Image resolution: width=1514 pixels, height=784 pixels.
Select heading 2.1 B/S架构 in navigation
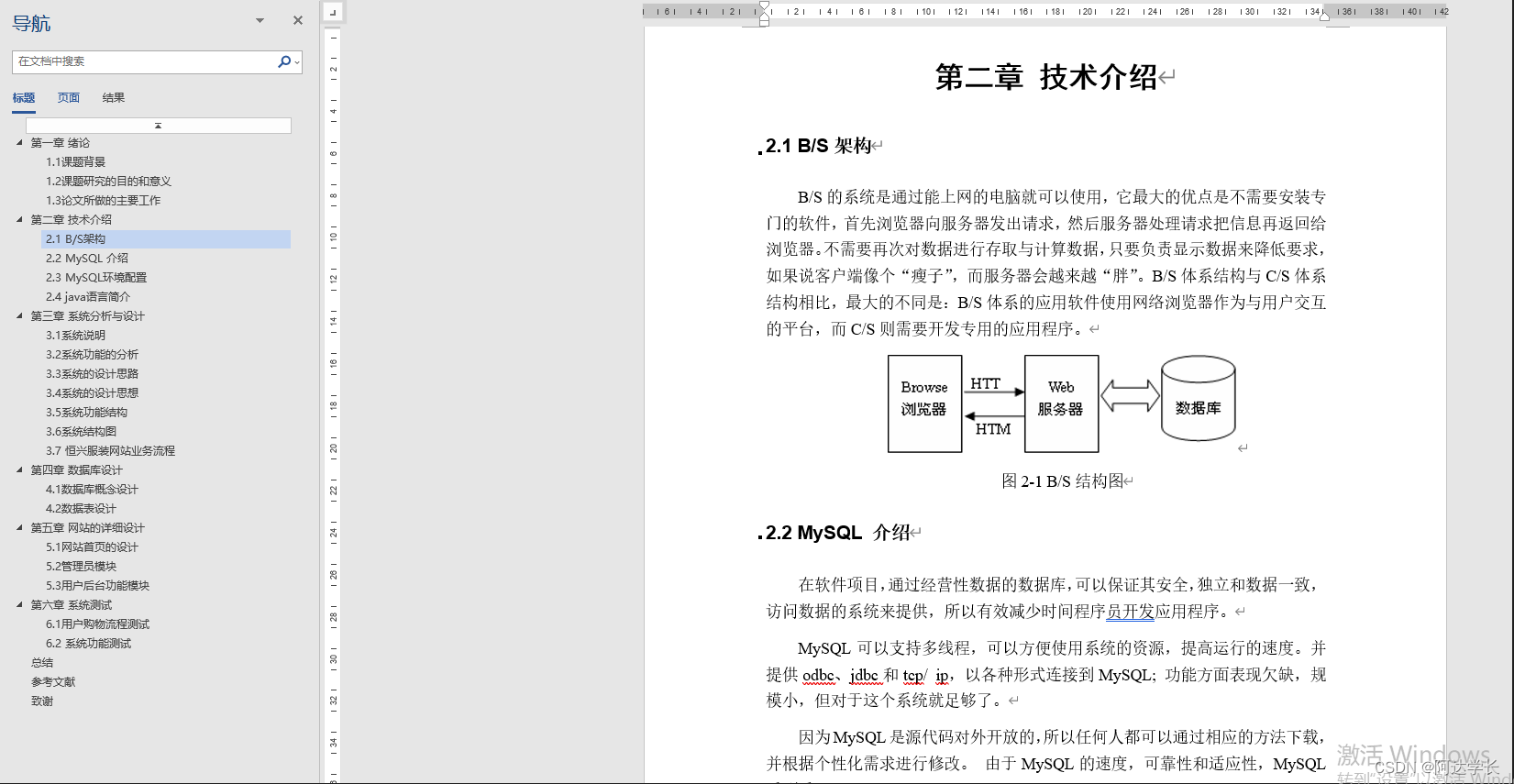(166, 239)
